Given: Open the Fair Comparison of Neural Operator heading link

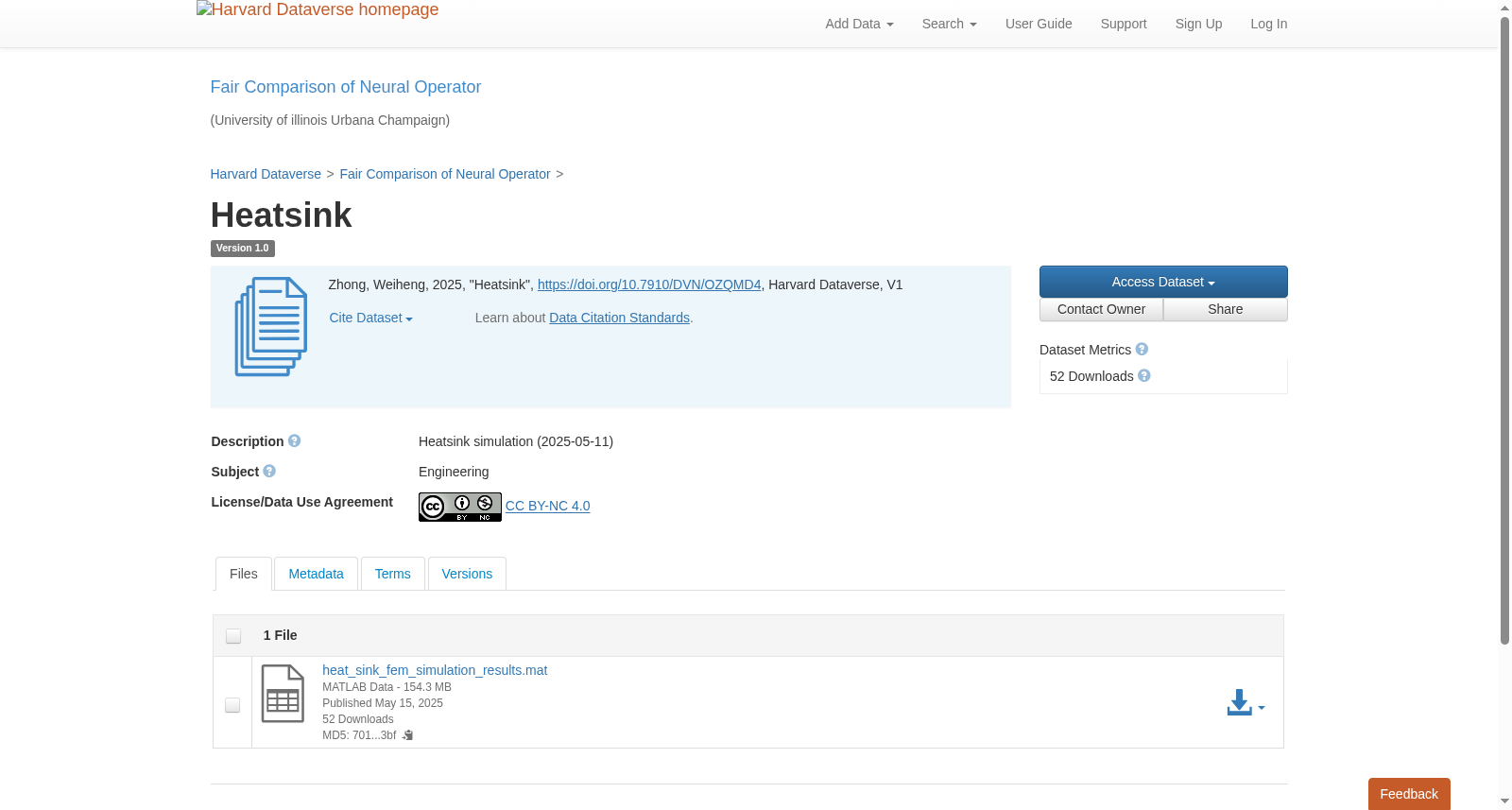Looking at the screenshot, I should tap(346, 87).
